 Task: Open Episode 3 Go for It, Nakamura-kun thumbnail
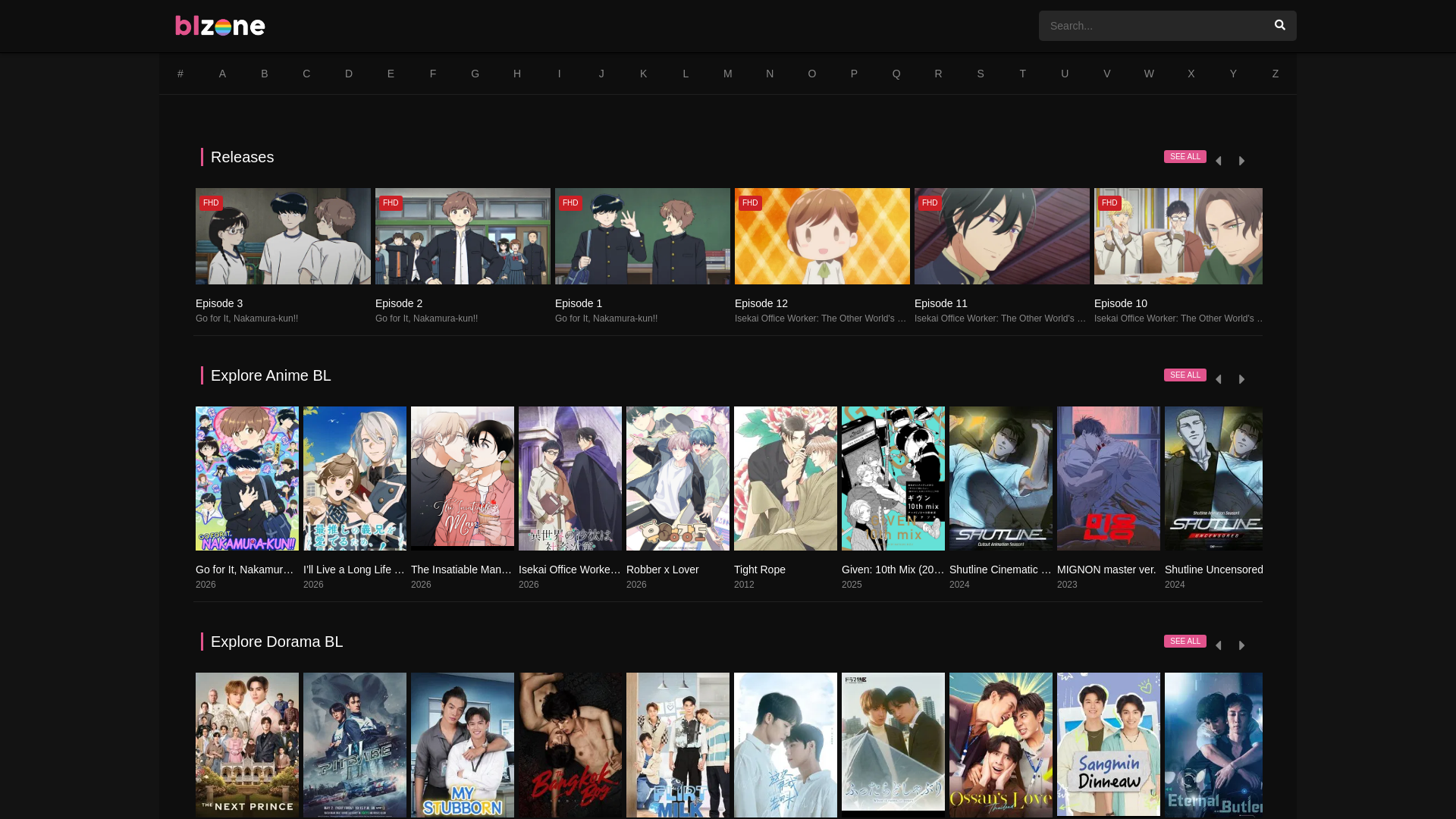point(283,236)
